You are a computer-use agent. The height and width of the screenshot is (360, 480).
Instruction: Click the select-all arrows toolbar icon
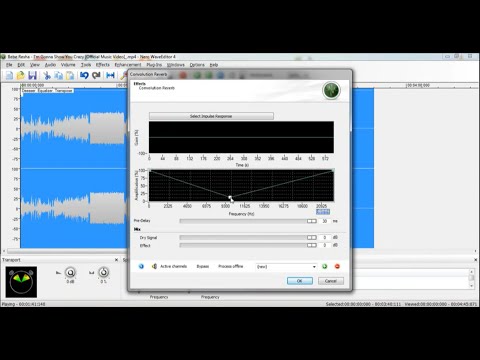pyautogui.click(x=110, y=76)
